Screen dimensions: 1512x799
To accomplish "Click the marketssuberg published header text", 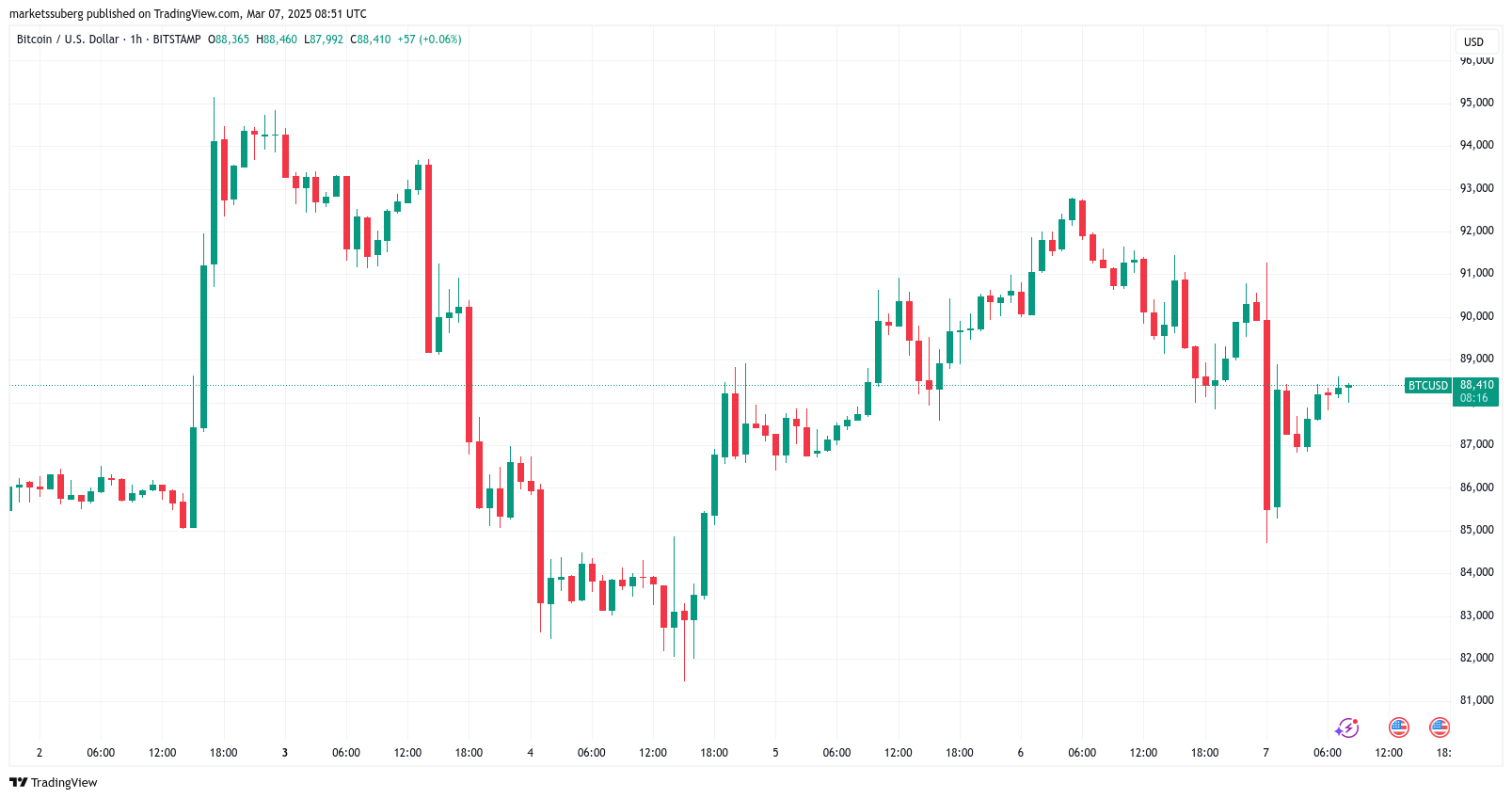I will (x=188, y=14).
